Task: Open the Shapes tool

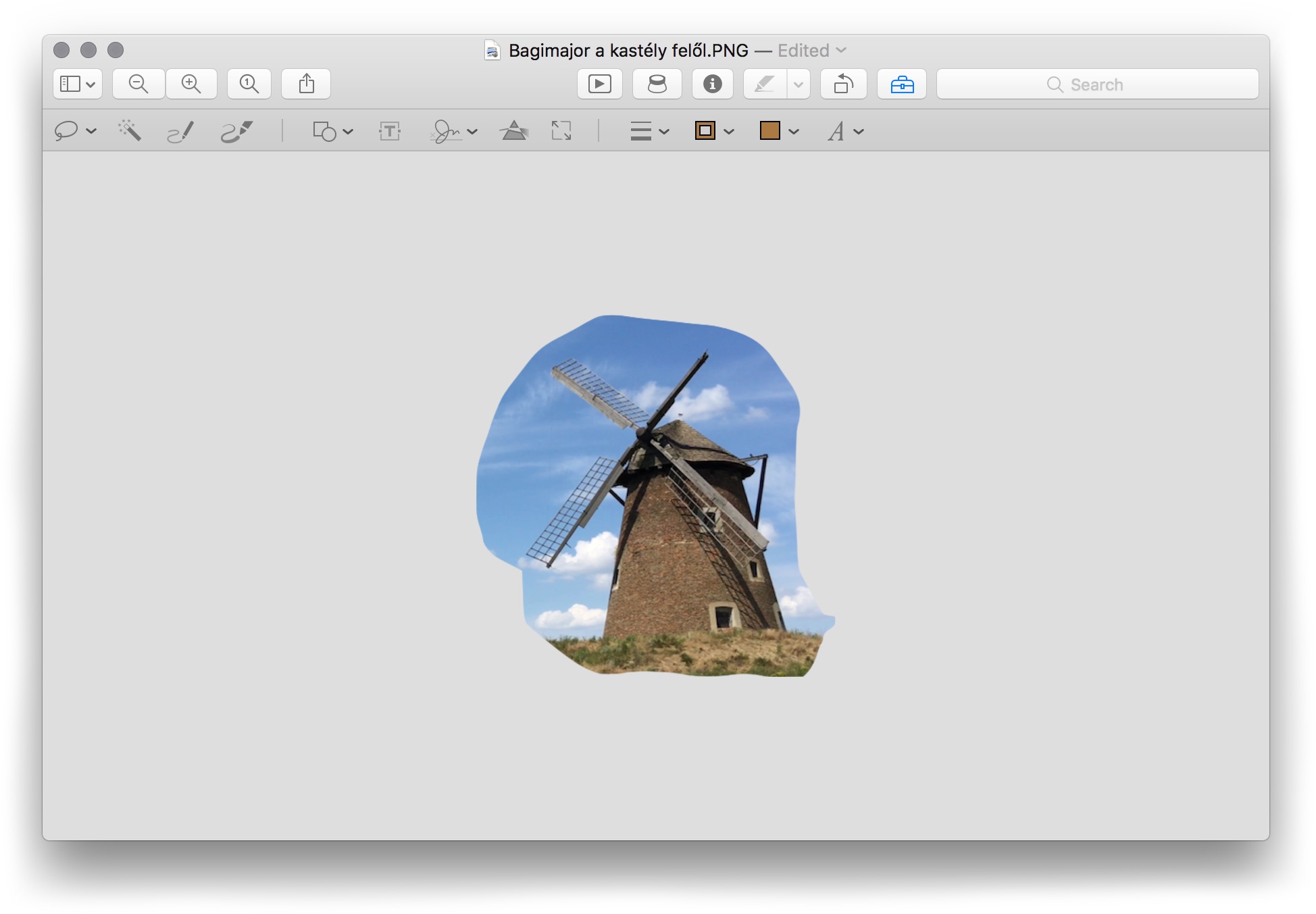Action: click(x=325, y=131)
